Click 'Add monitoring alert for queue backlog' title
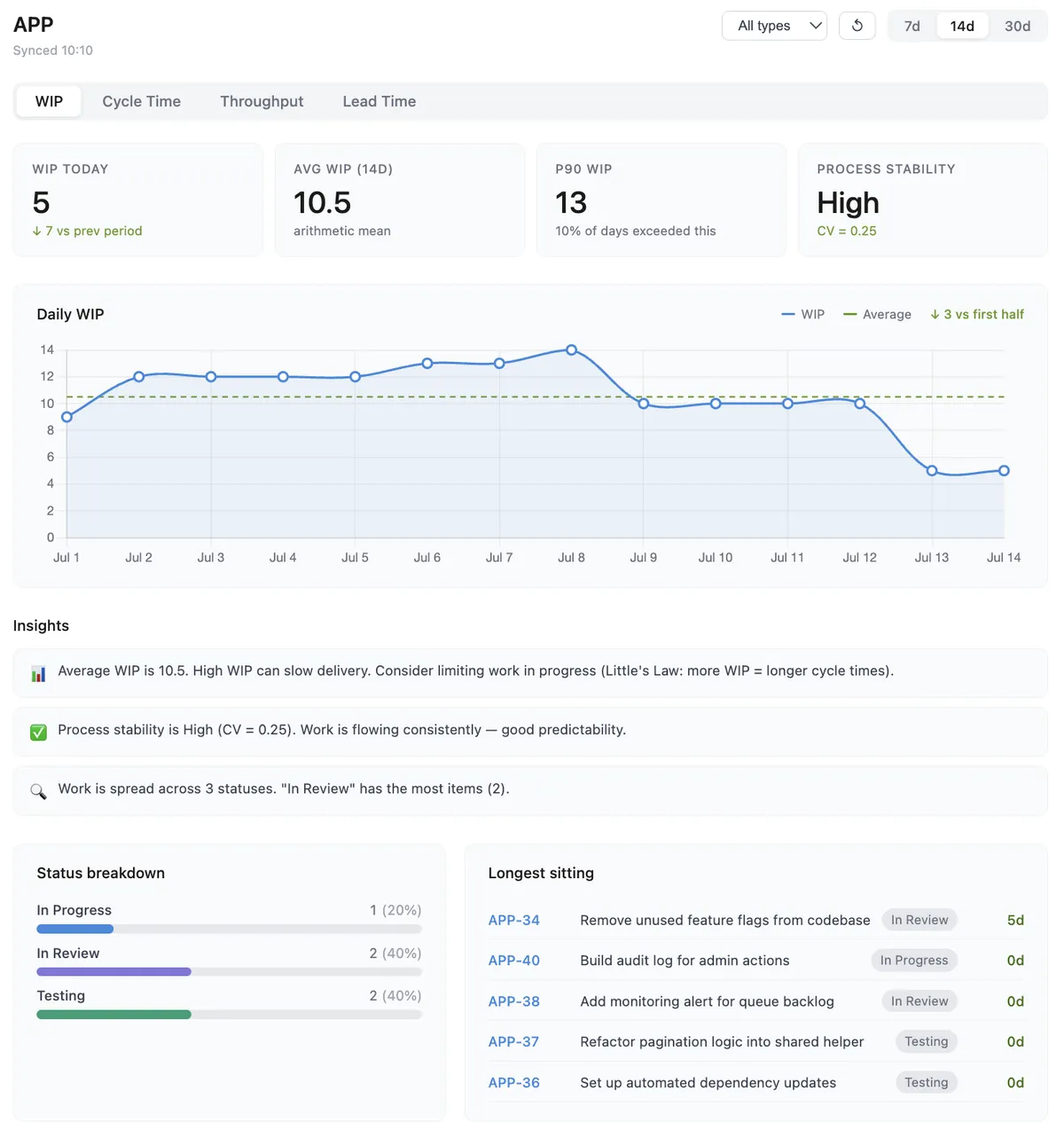 click(707, 1001)
